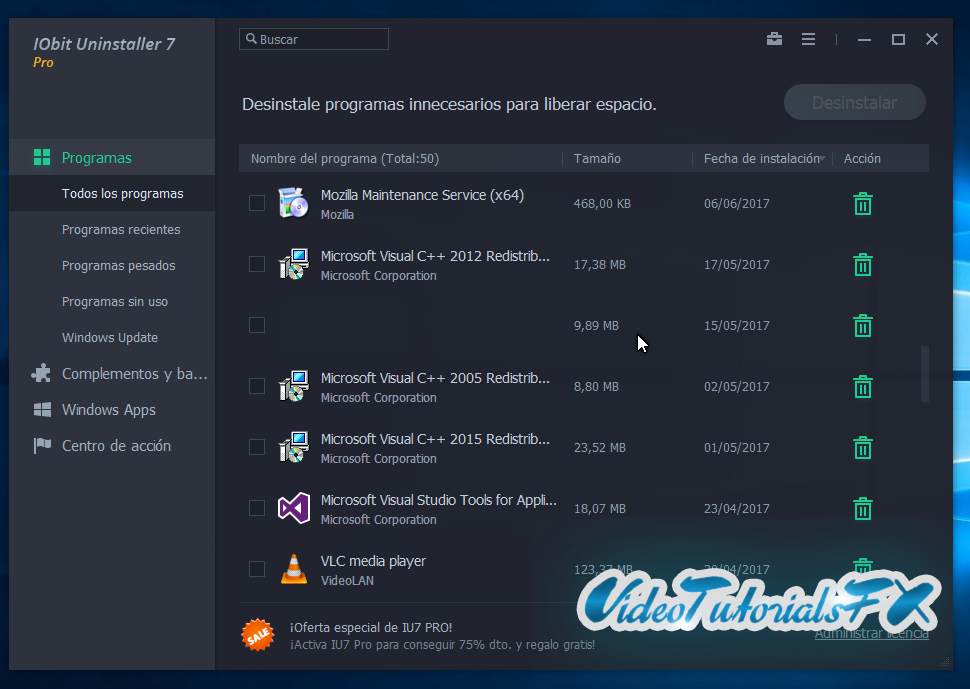Open the Oferta especial de IU7 PRO link

[371, 627]
